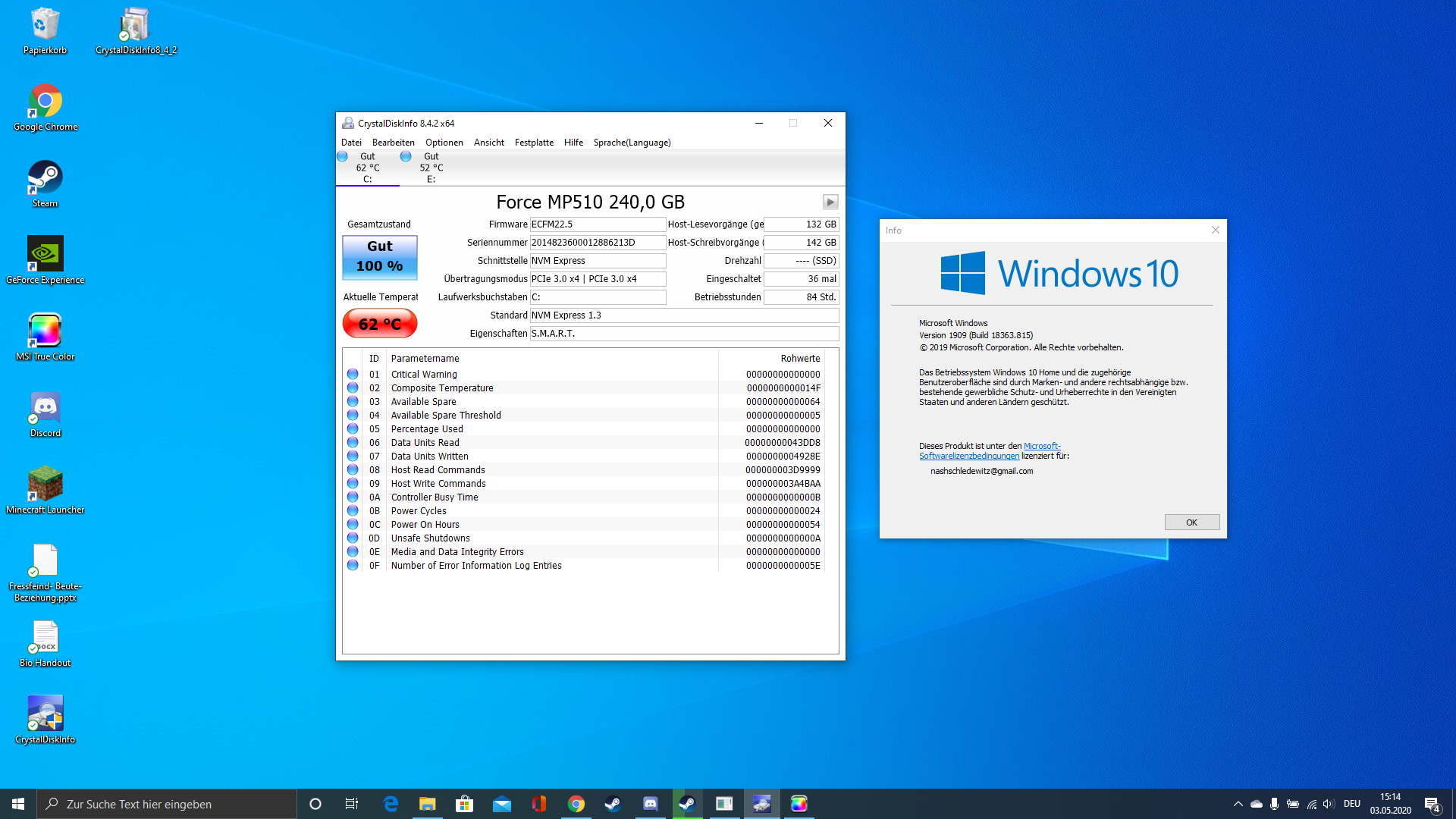Viewport: 1456px width, 819px height.
Task: Open the Festplatte menu
Action: click(x=534, y=143)
